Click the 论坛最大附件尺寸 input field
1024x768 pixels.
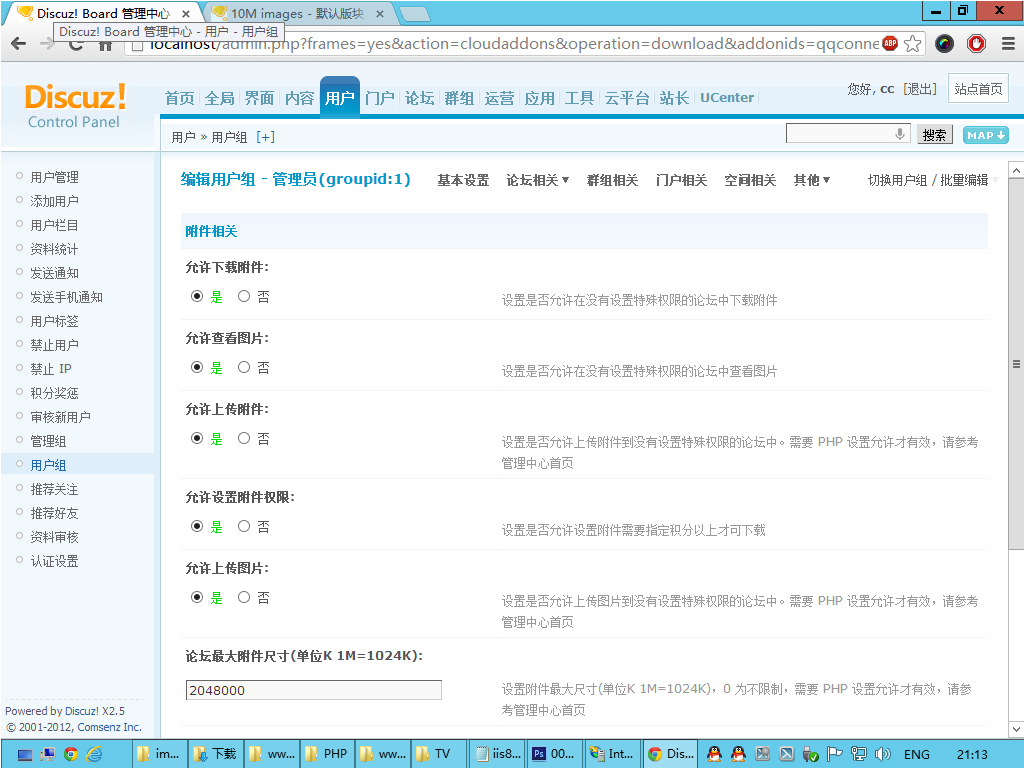coord(313,690)
